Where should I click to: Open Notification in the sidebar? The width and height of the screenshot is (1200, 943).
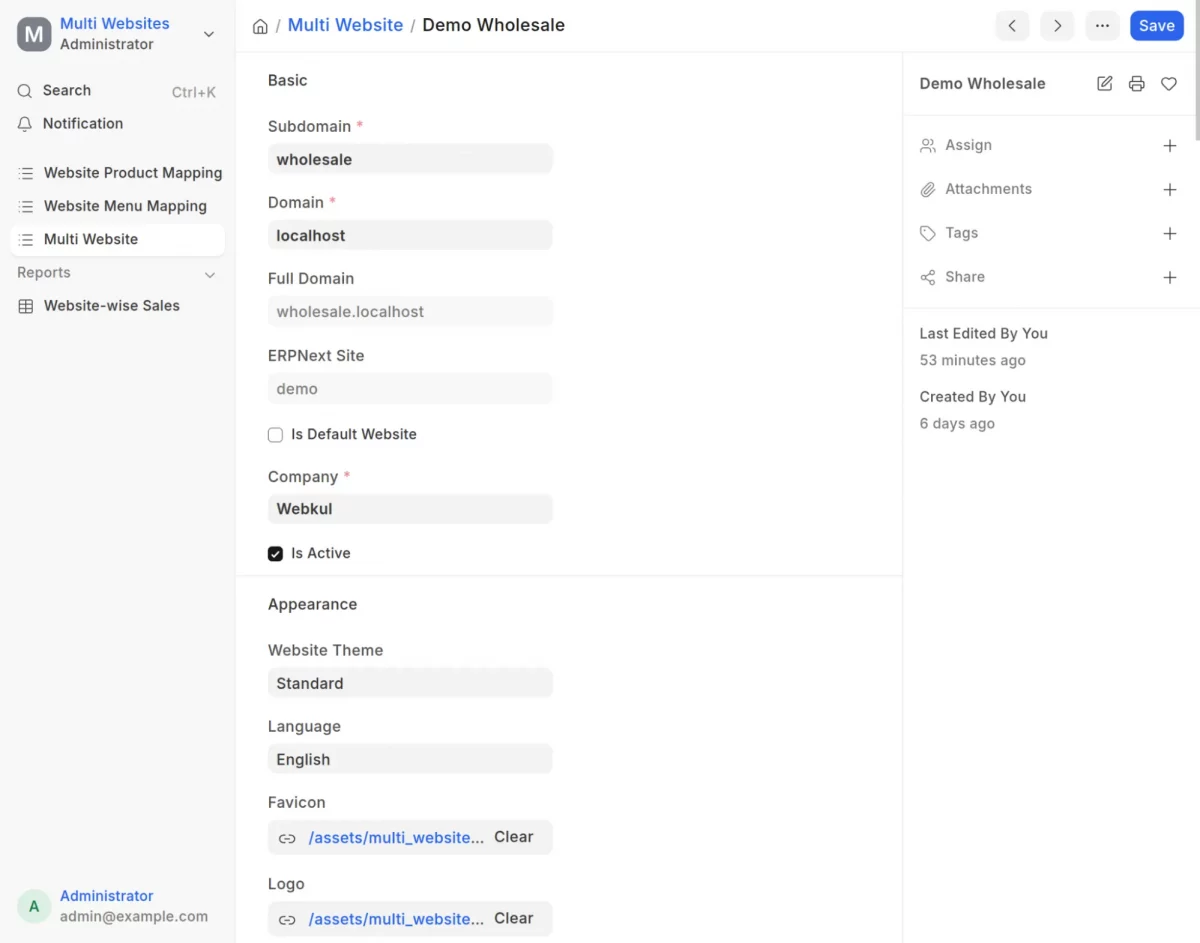(x=117, y=124)
